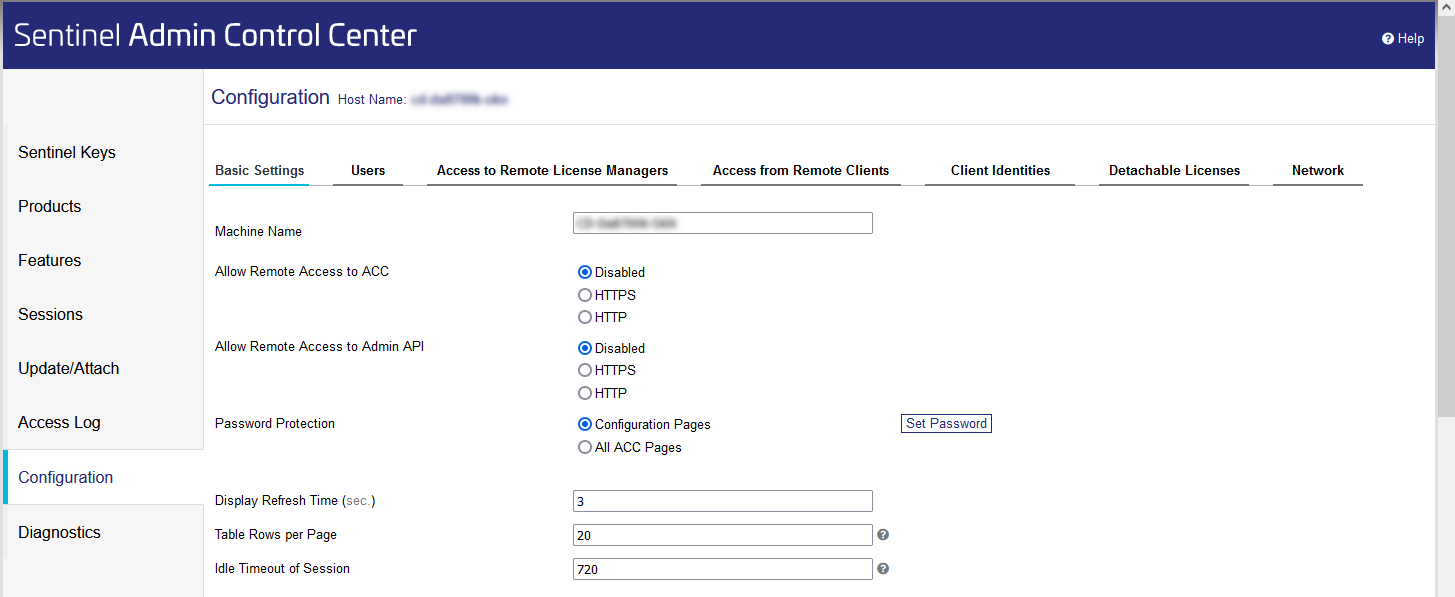Click the Idle Timeout of Session field
The image size is (1455, 597).
[x=723, y=569]
